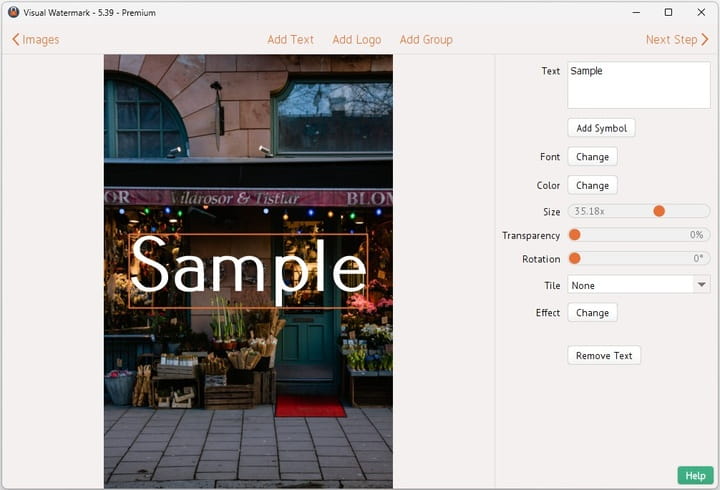Change the Font of the watermark

592,157
